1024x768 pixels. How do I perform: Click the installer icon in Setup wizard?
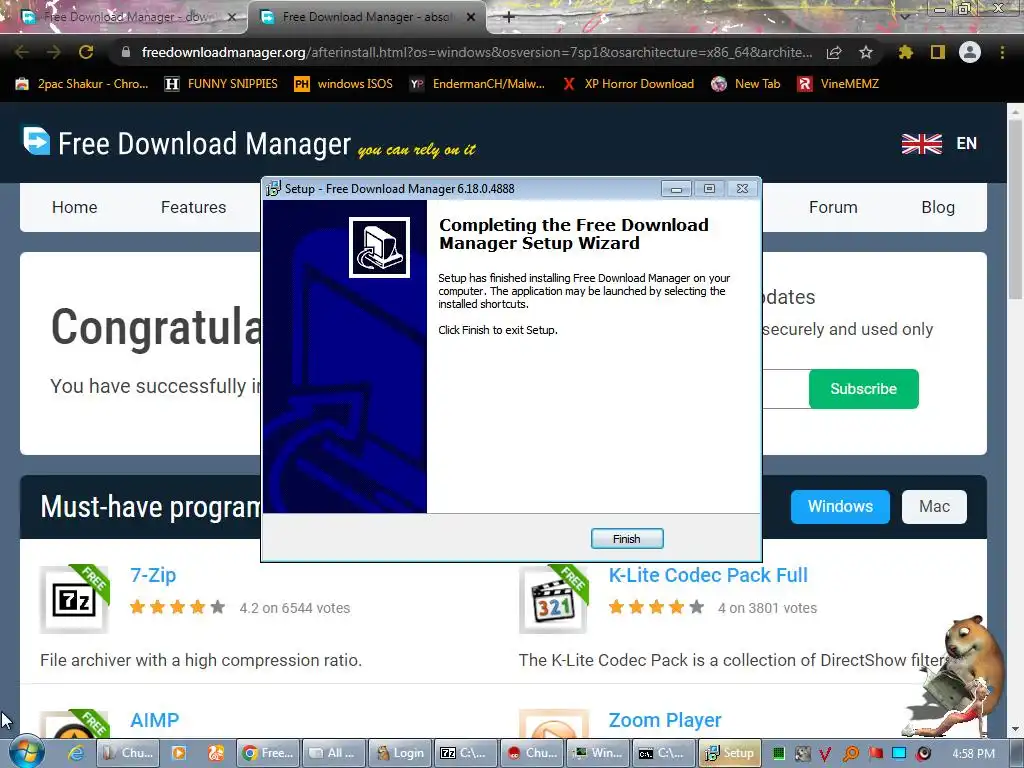[379, 248]
